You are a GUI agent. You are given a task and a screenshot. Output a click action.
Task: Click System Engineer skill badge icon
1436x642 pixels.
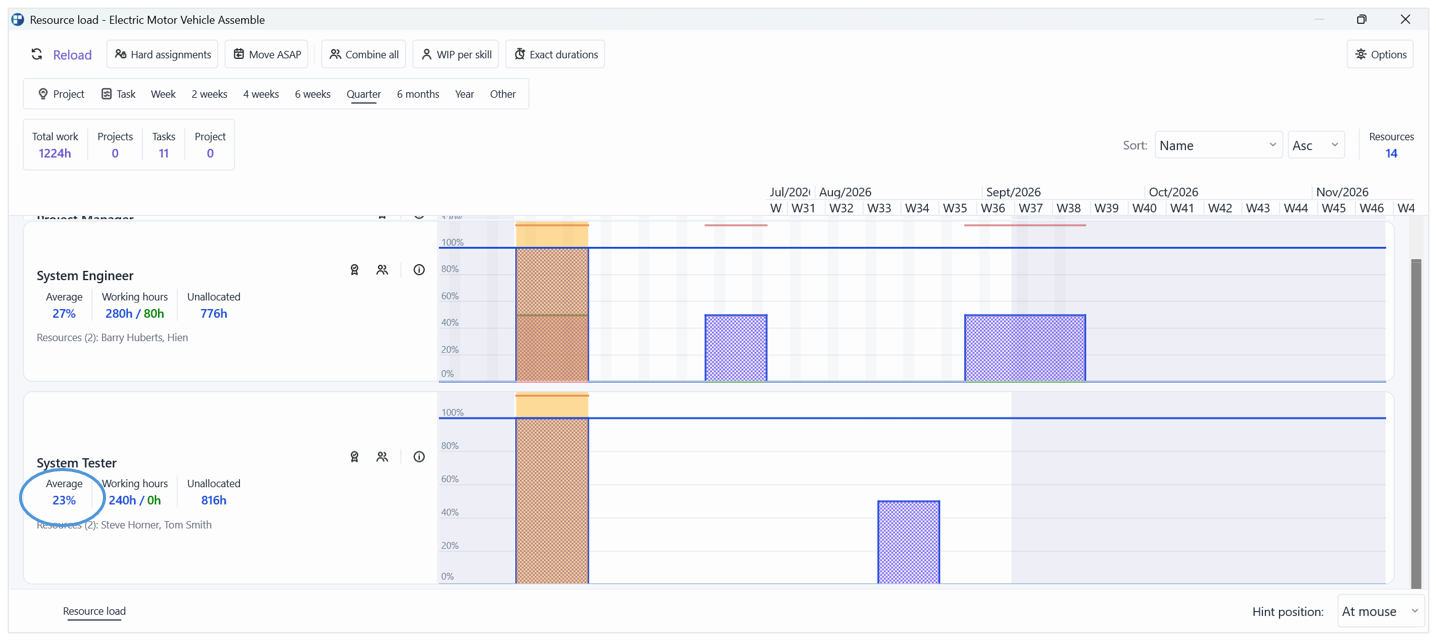354,270
